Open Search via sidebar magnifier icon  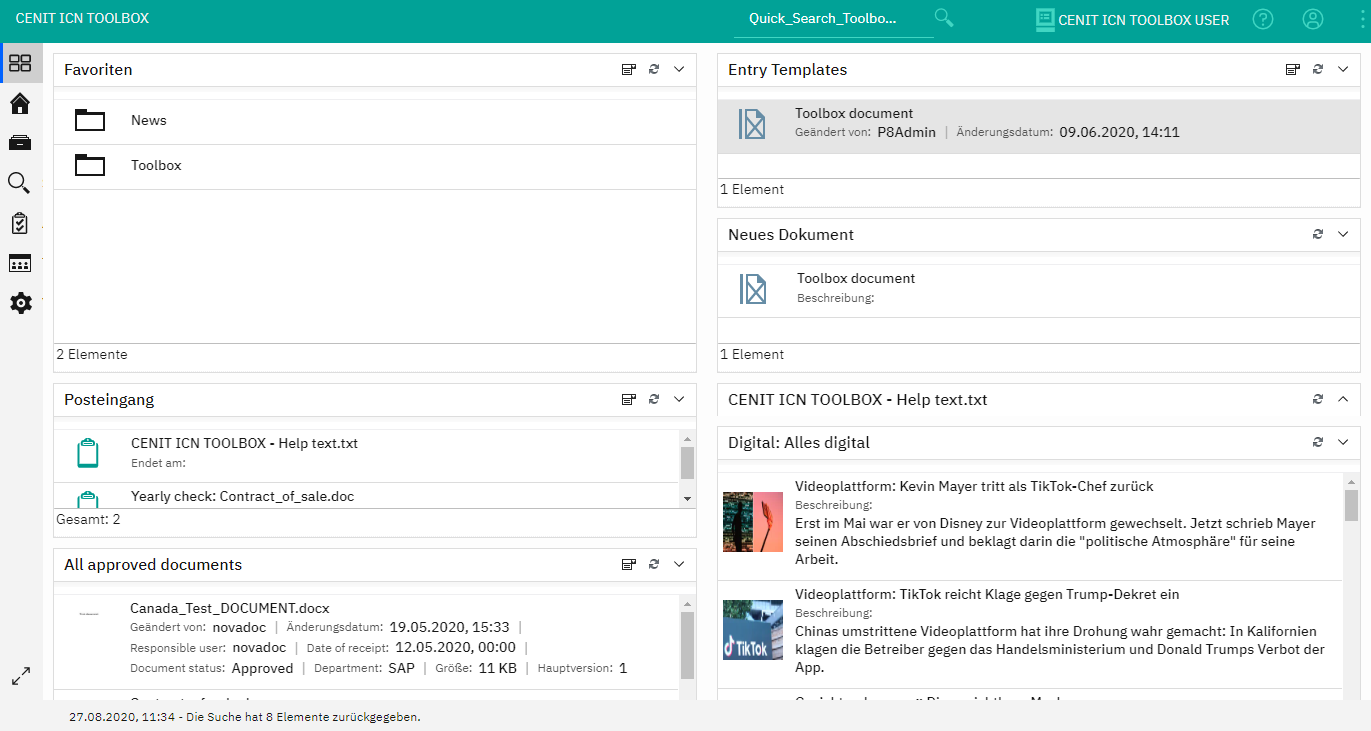pyautogui.click(x=20, y=183)
